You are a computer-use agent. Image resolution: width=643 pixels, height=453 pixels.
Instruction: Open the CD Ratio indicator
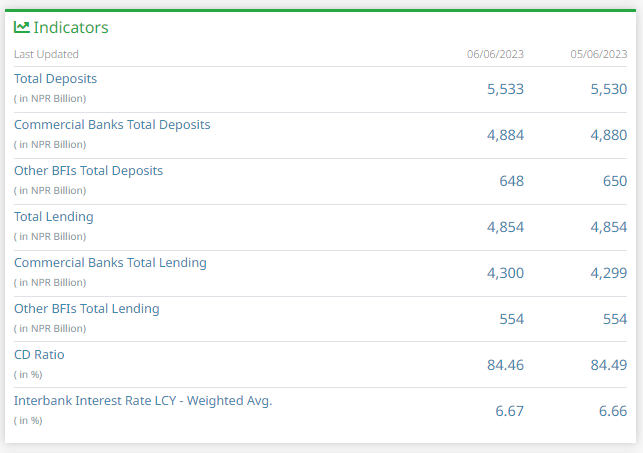click(39, 355)
